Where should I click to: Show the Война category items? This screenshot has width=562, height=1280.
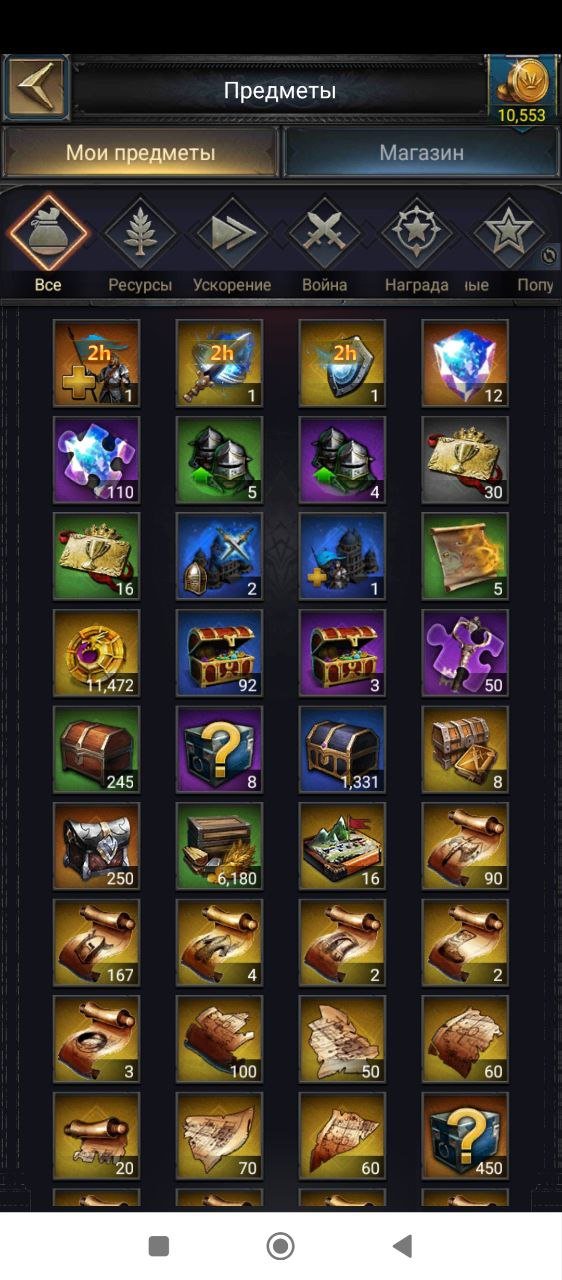coord(325,245)
